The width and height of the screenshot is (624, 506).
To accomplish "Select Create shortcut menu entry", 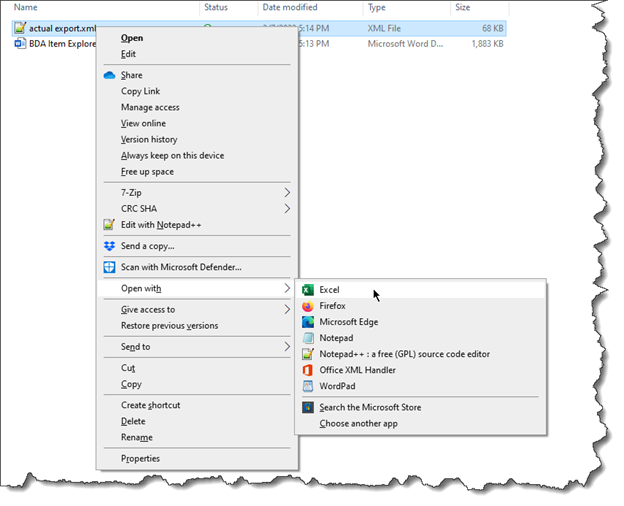I will point(197,405).
